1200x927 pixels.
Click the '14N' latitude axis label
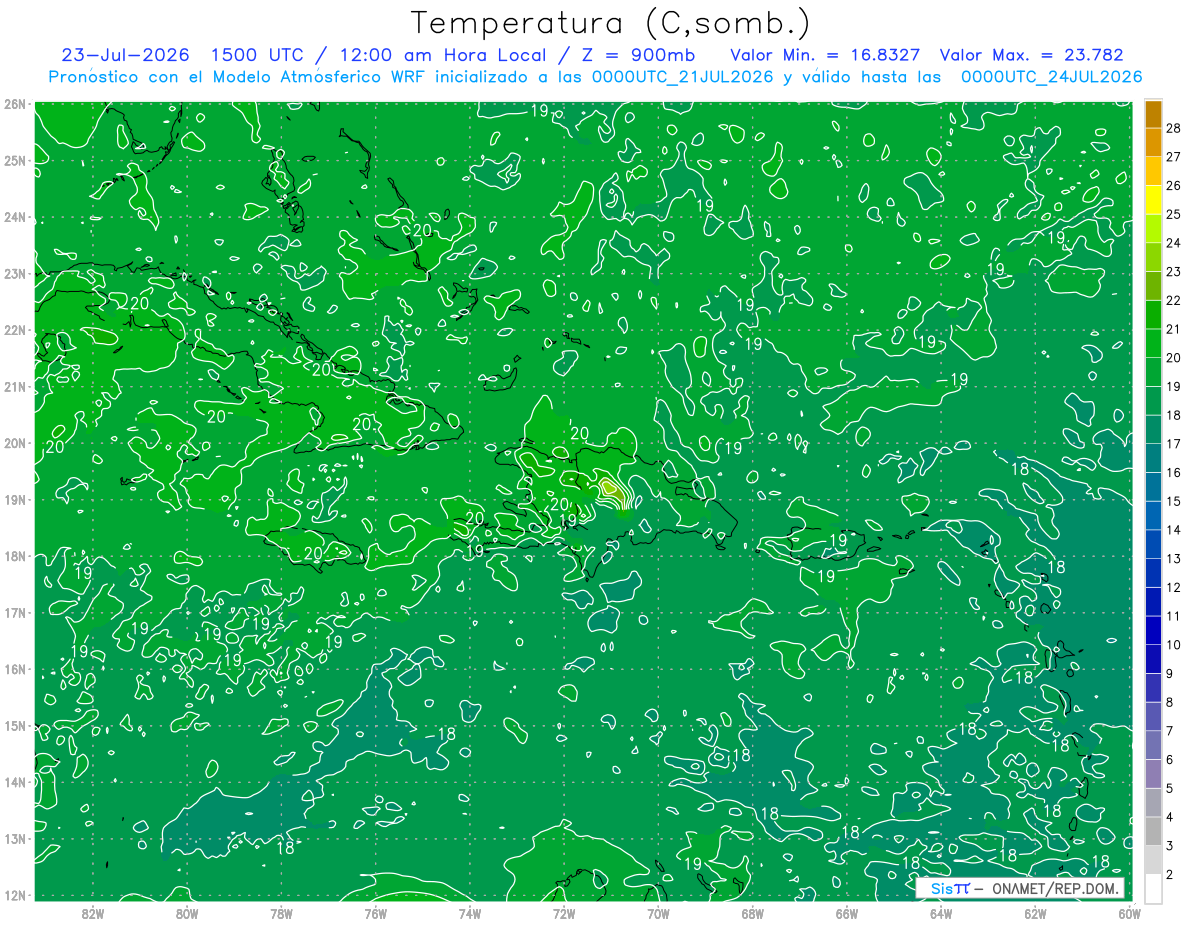[x=14, y=782]
